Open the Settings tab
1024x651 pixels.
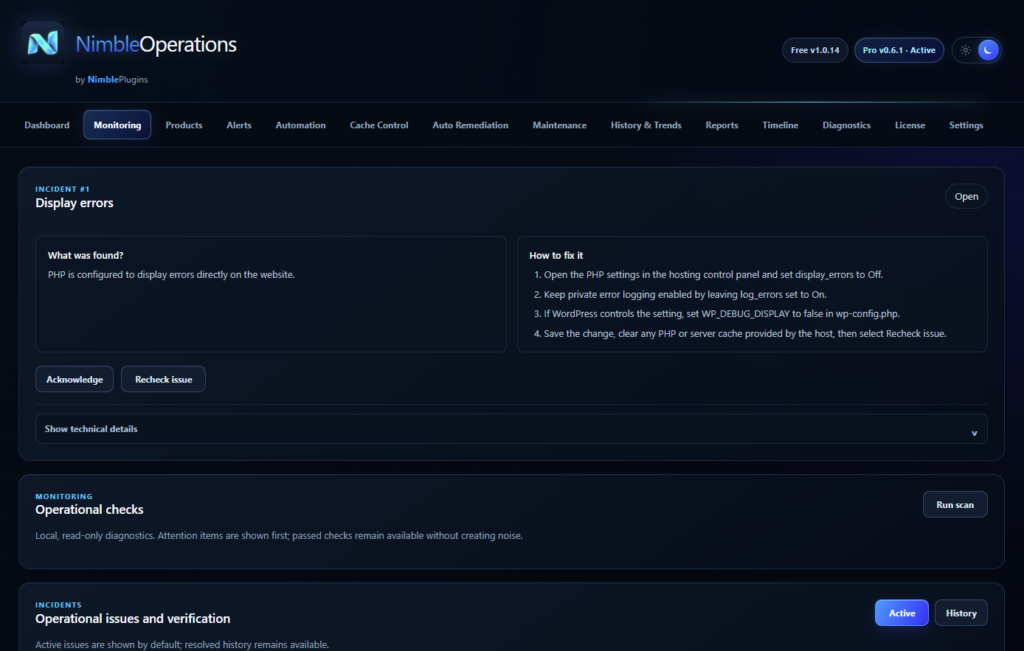966,125
